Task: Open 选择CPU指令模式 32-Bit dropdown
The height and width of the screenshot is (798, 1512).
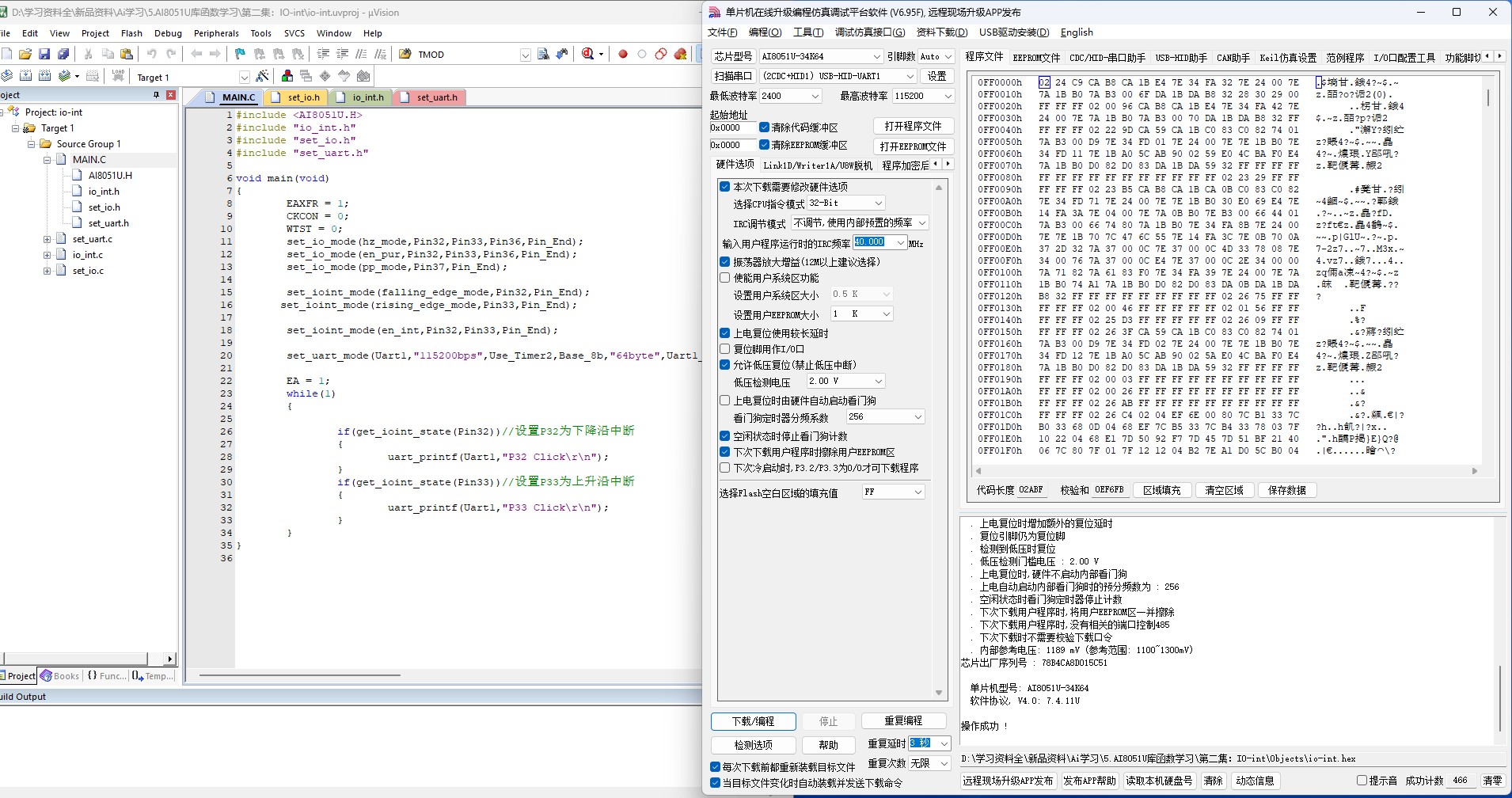Action: coord(845,203)
